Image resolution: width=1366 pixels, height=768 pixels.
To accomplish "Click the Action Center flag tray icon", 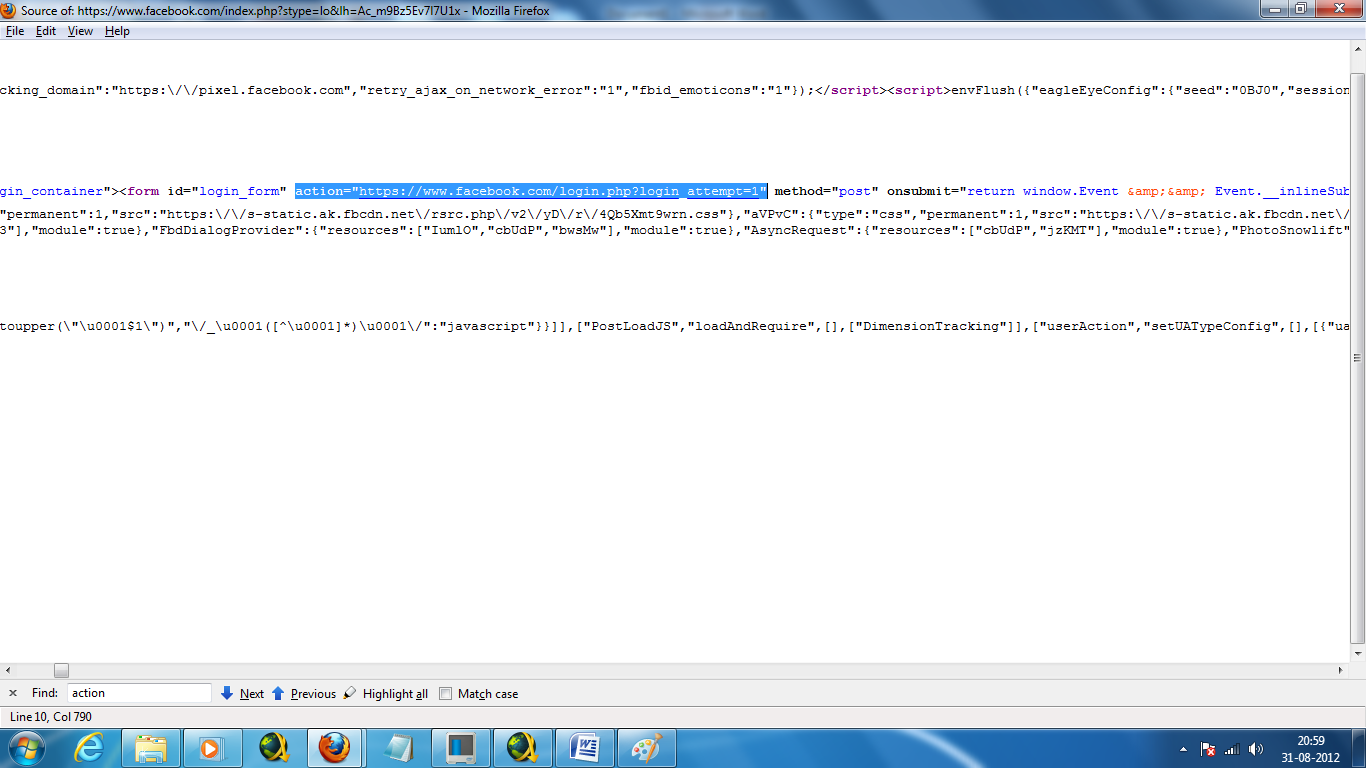I will pos(1208,749).
